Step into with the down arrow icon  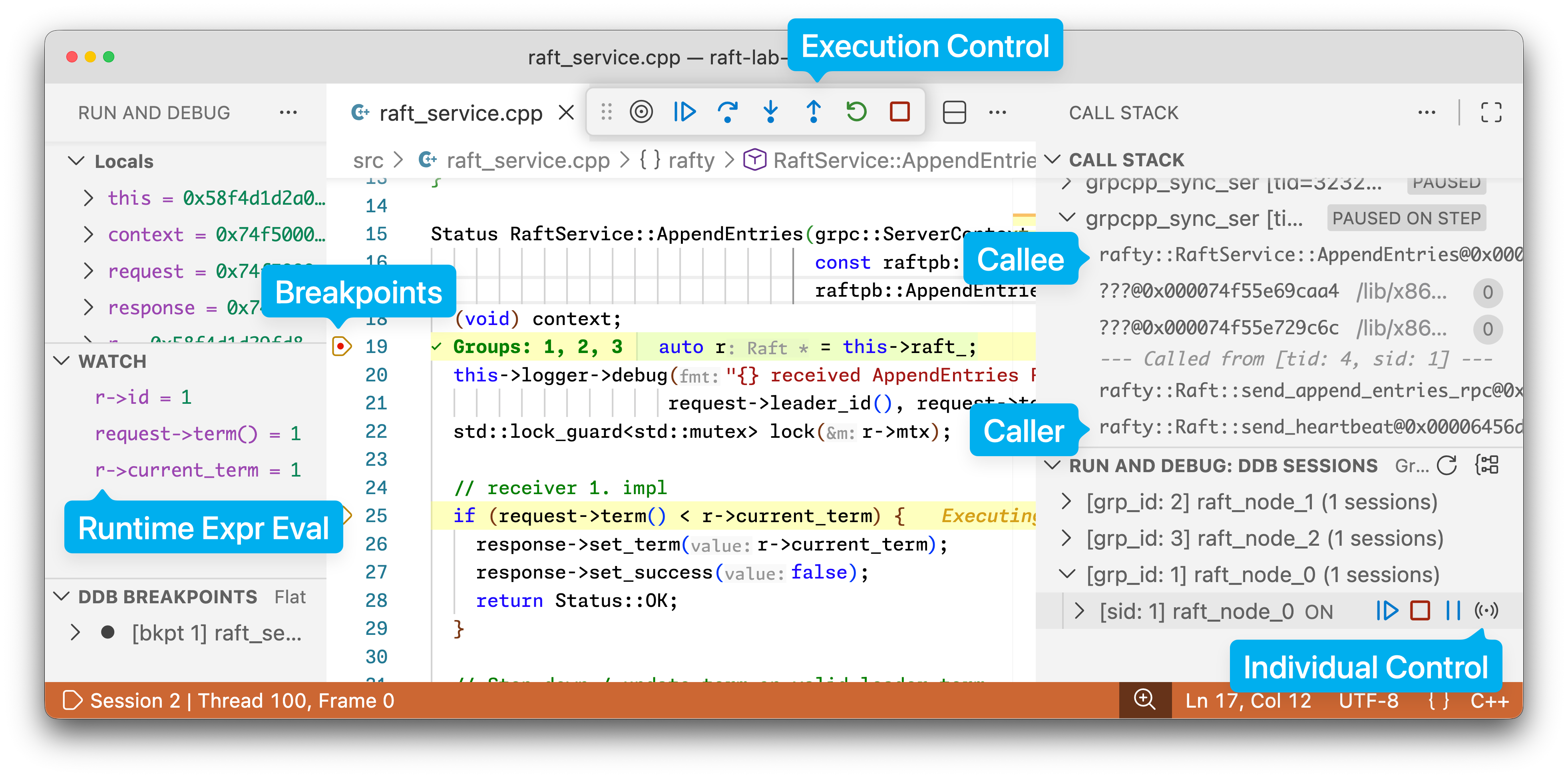[x=770, y=112]
